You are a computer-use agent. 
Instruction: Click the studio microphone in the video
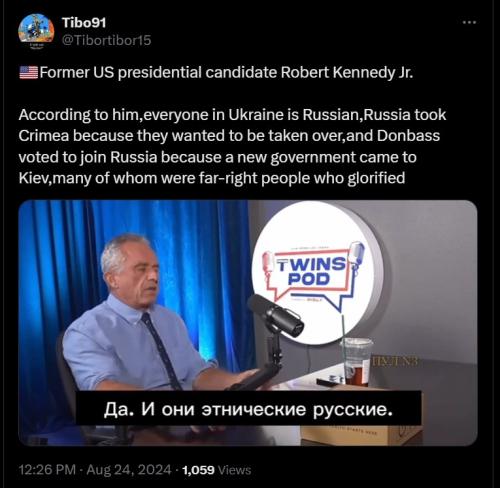click(x=276, y=315)
